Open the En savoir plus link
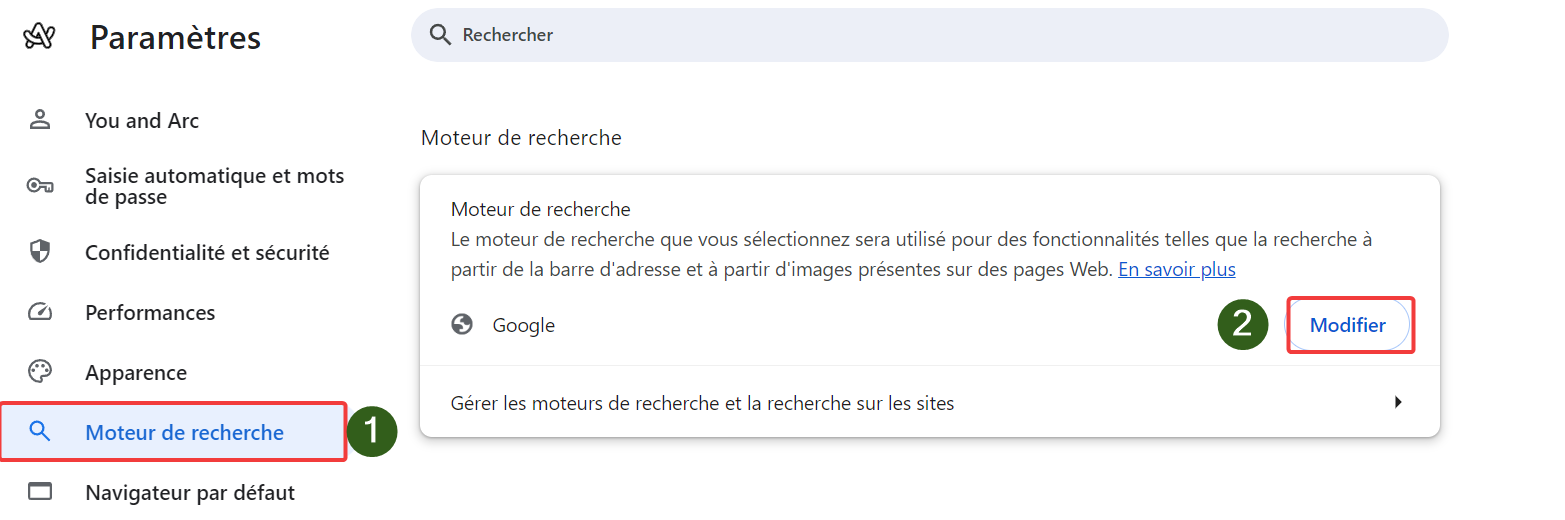 click(1177, 269)
